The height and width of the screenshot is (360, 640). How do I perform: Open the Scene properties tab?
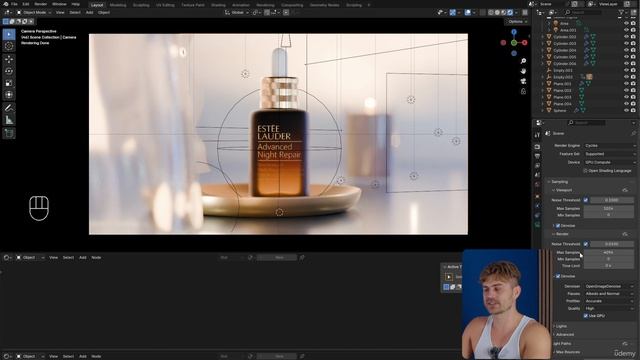537,175
